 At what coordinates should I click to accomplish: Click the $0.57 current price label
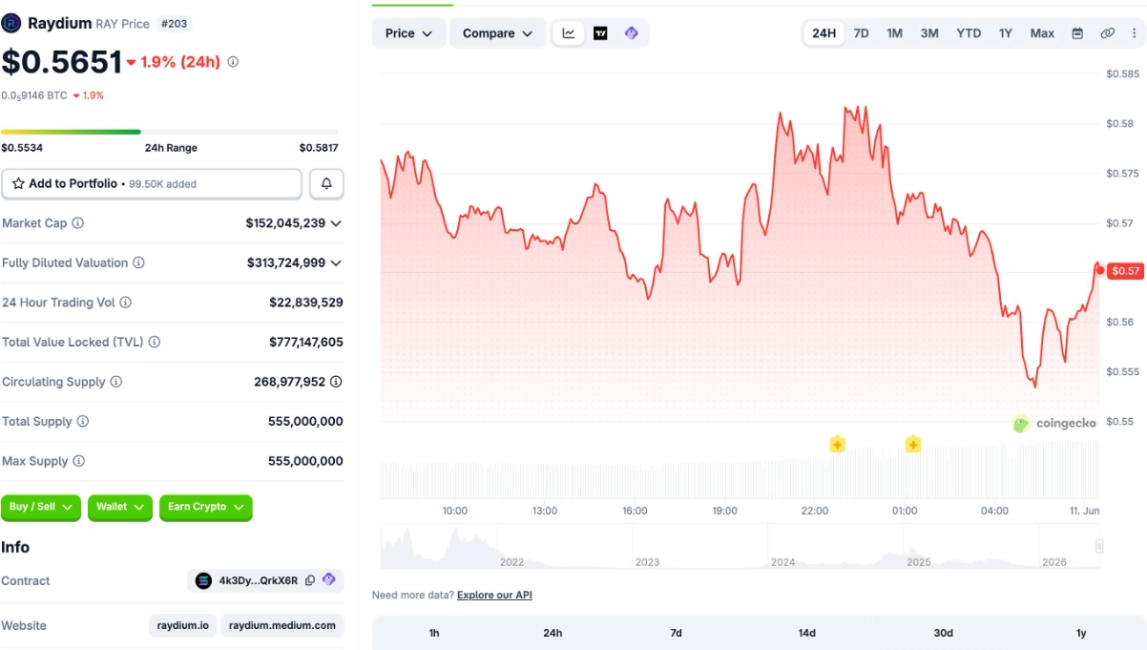coord(1125,271)
